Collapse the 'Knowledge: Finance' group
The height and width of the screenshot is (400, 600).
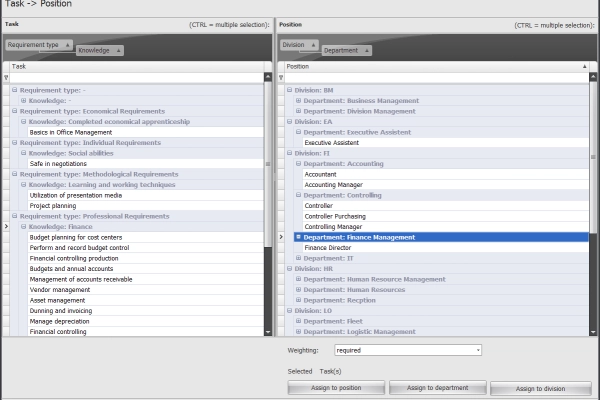23,227
